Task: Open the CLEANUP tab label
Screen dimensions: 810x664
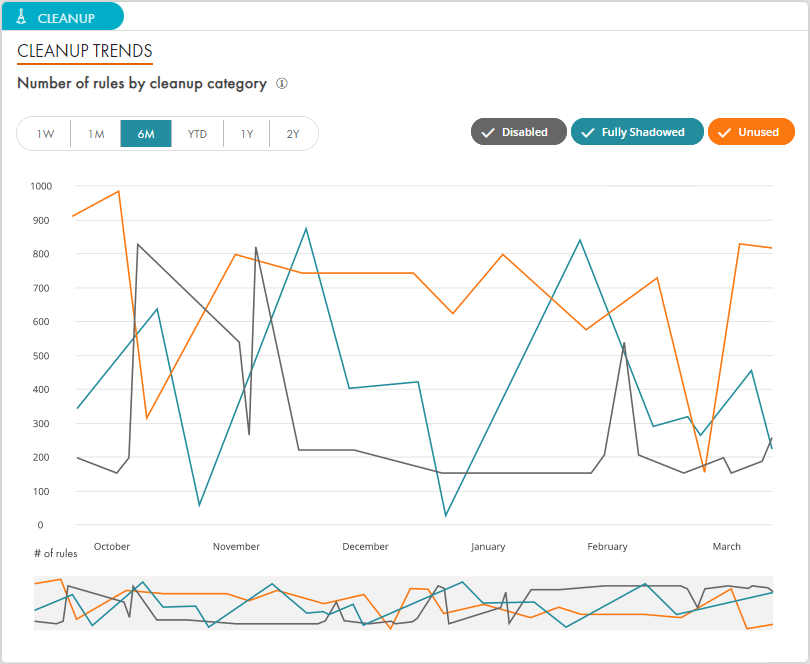Action: (66, 17)
